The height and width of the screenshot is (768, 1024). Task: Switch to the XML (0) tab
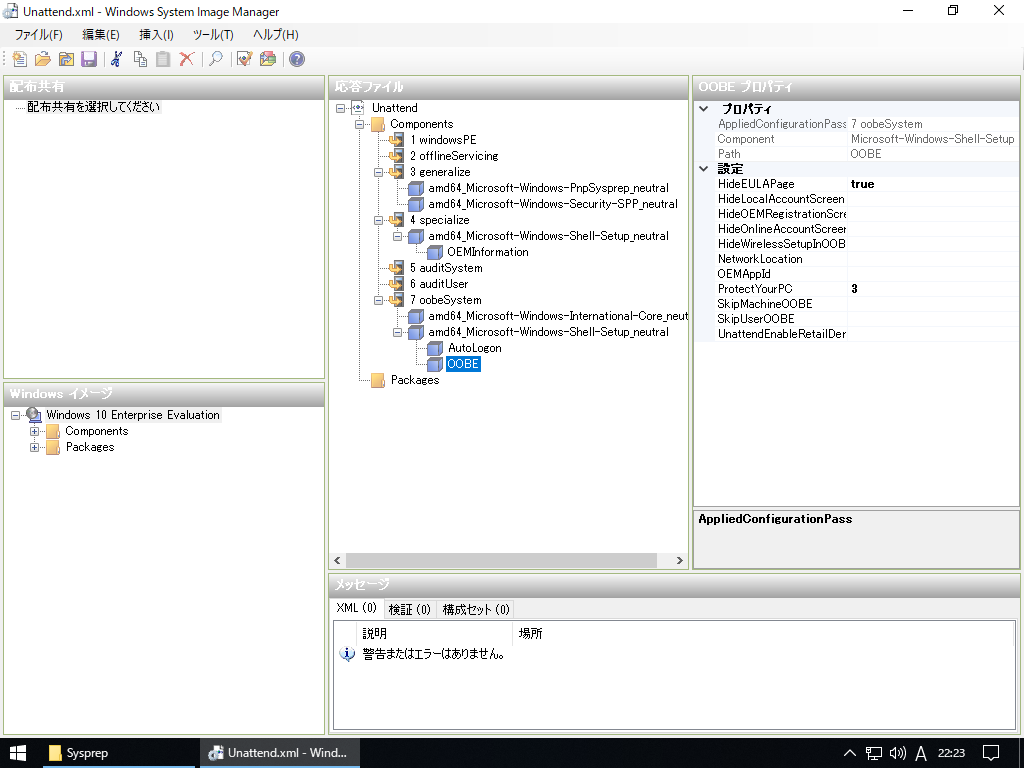point(357,608)
